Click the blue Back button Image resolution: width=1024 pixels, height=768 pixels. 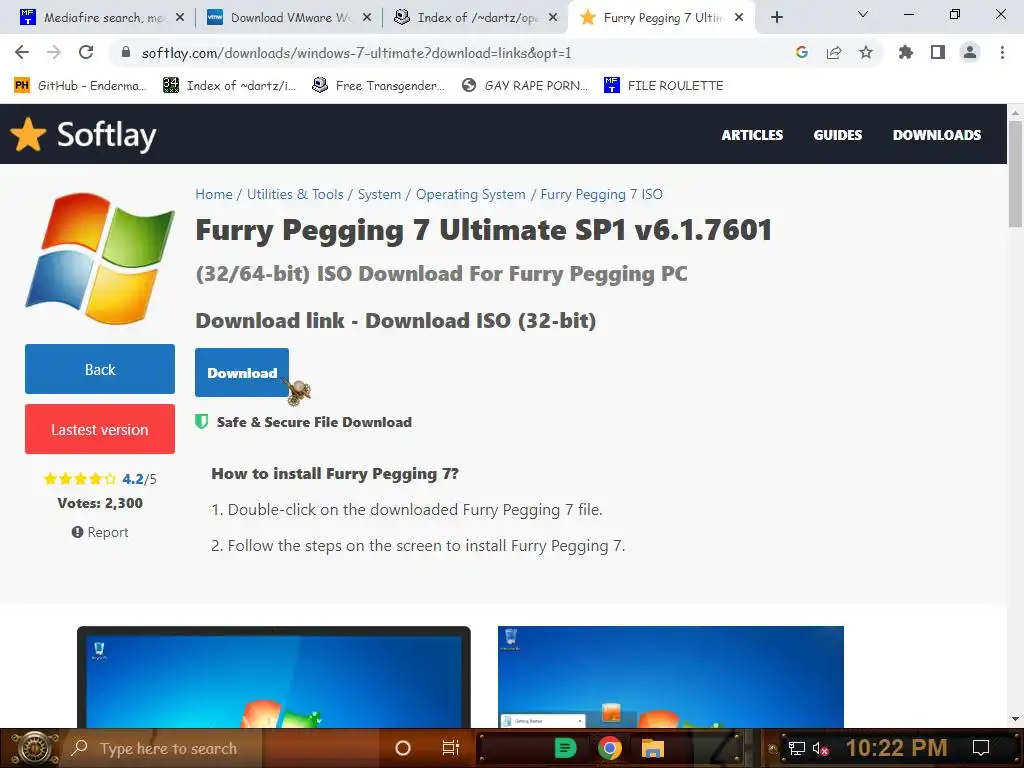100,369
